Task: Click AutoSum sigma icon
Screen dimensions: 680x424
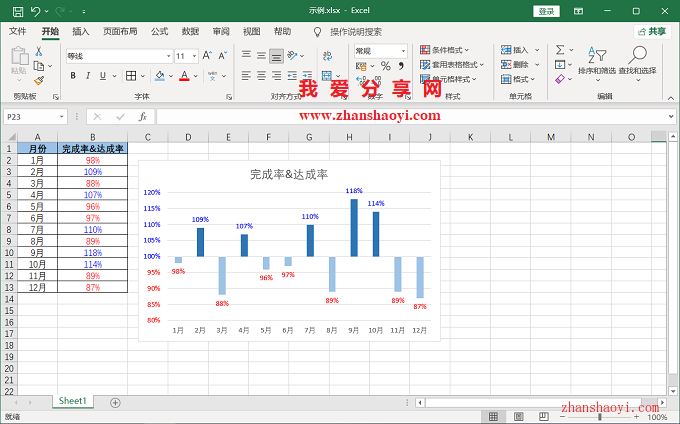Action: [x=560, y=50]
